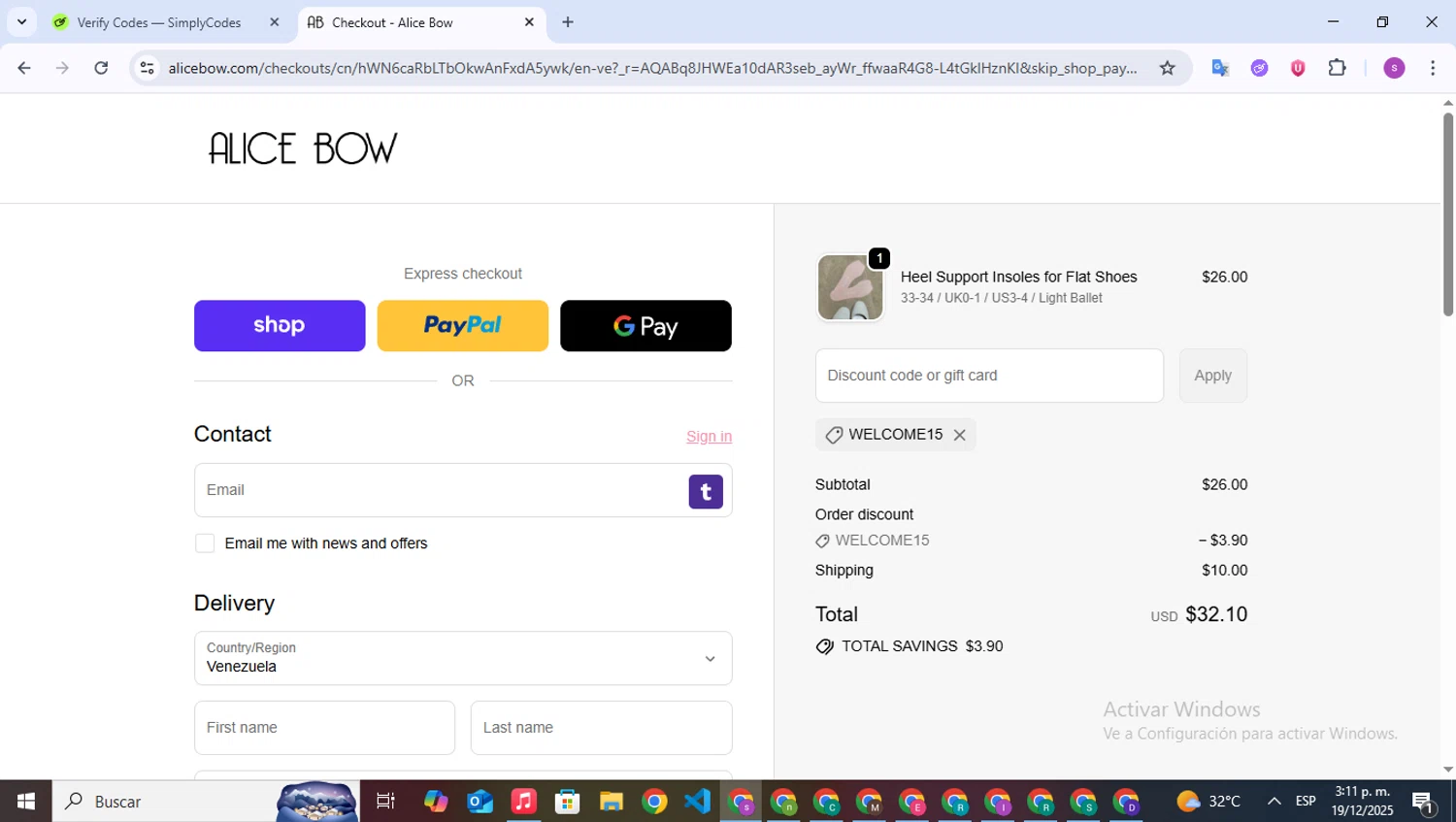Choose the Google Pay express checkout button
The image size is (1456, 822).
point(645,325)
